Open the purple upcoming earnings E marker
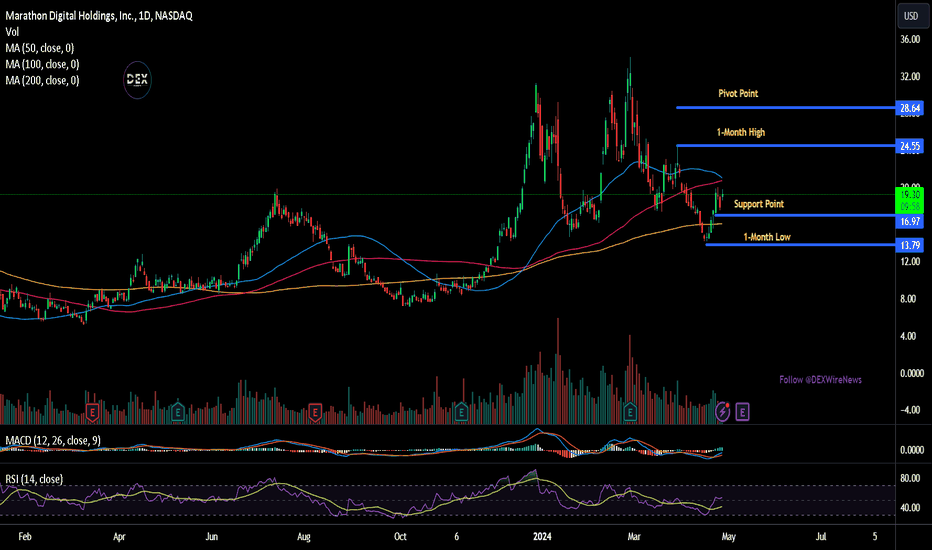The image size is (932, 550). click(x=742, y=411)
